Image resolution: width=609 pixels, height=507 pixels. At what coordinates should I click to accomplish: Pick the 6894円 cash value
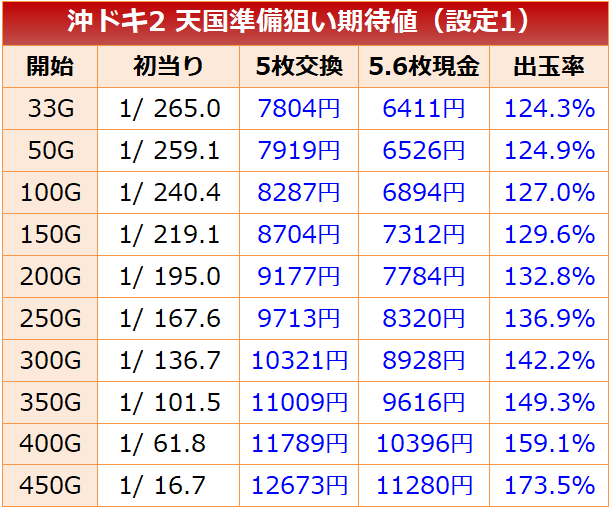(424, 192)
